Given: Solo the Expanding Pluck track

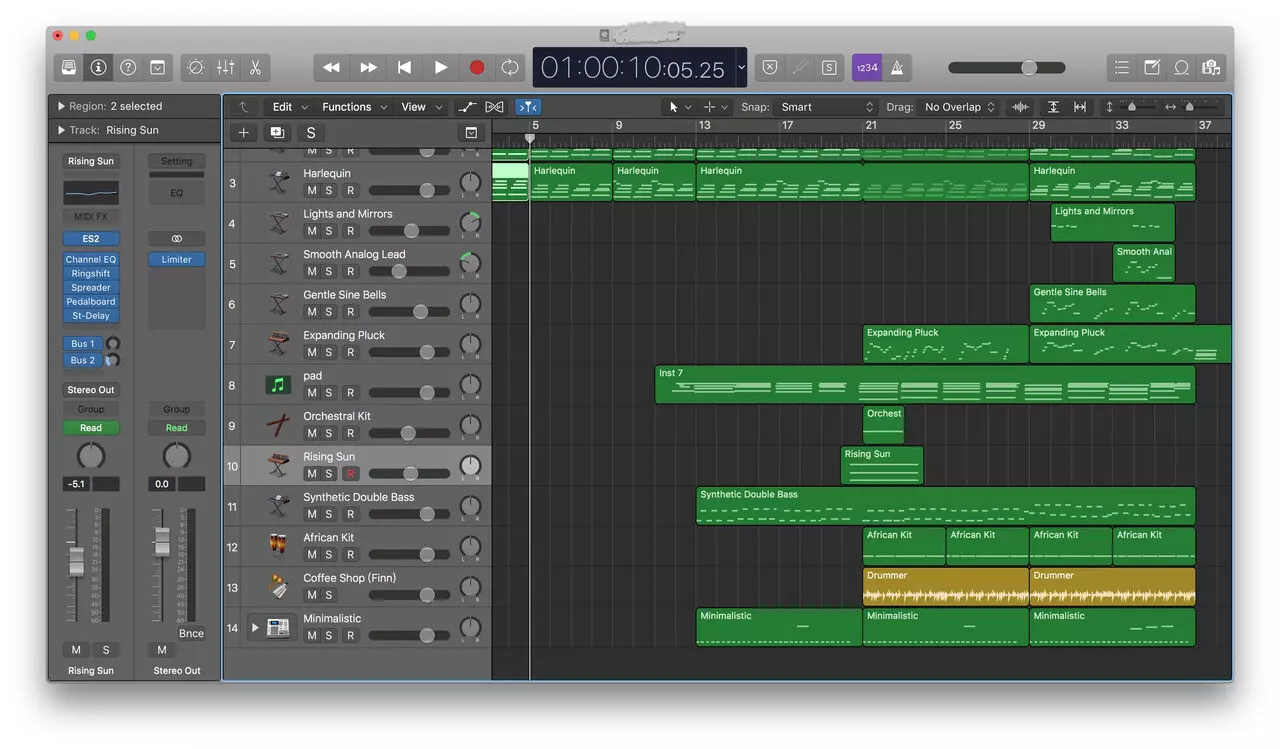Looking at the screenshot, I should 328,352.
